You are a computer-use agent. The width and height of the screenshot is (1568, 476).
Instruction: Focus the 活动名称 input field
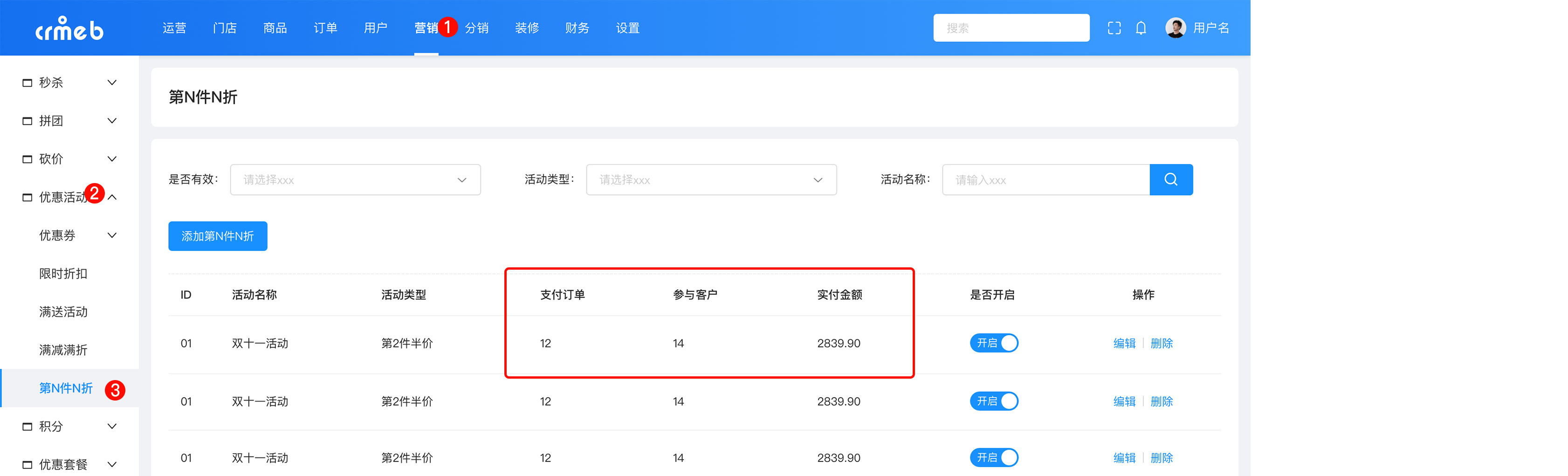[1046, 179]
